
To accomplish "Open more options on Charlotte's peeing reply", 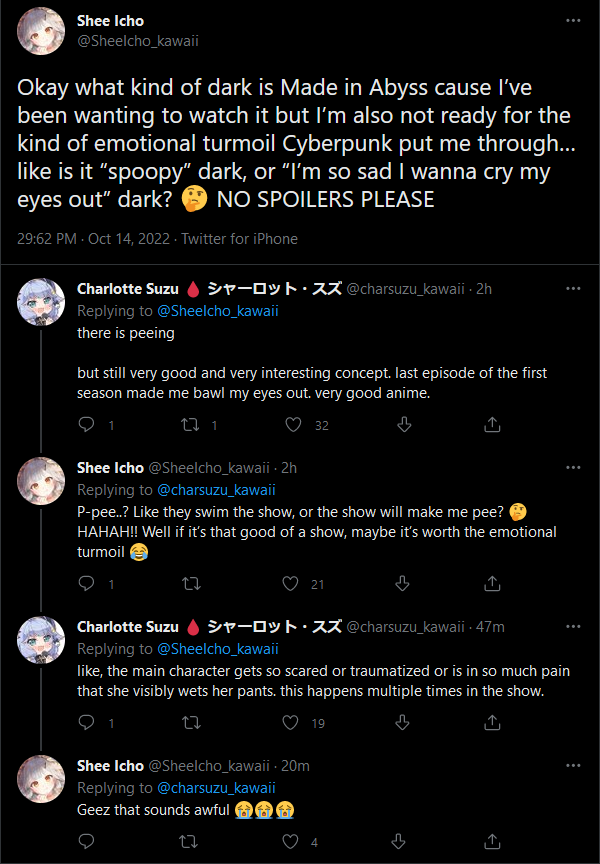I will [x=572, y=289].
